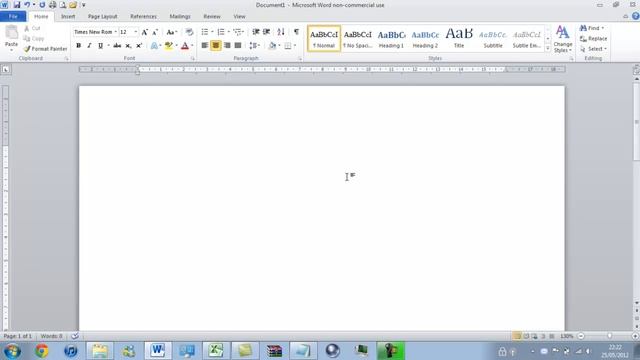Image resolution: width=640 pixels, height=360 pixels.
Task: Apply the yellow text highlight color
Action: [x=168, y=46]
